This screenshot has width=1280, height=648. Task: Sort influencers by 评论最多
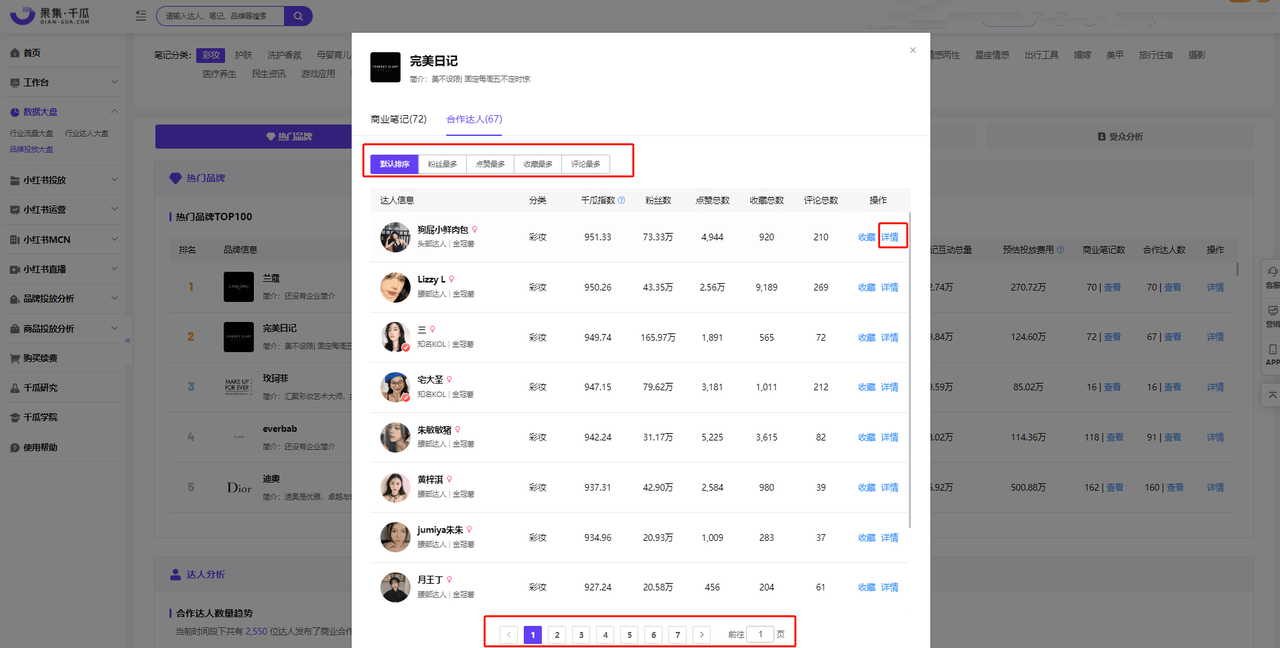tap(586, 164)
